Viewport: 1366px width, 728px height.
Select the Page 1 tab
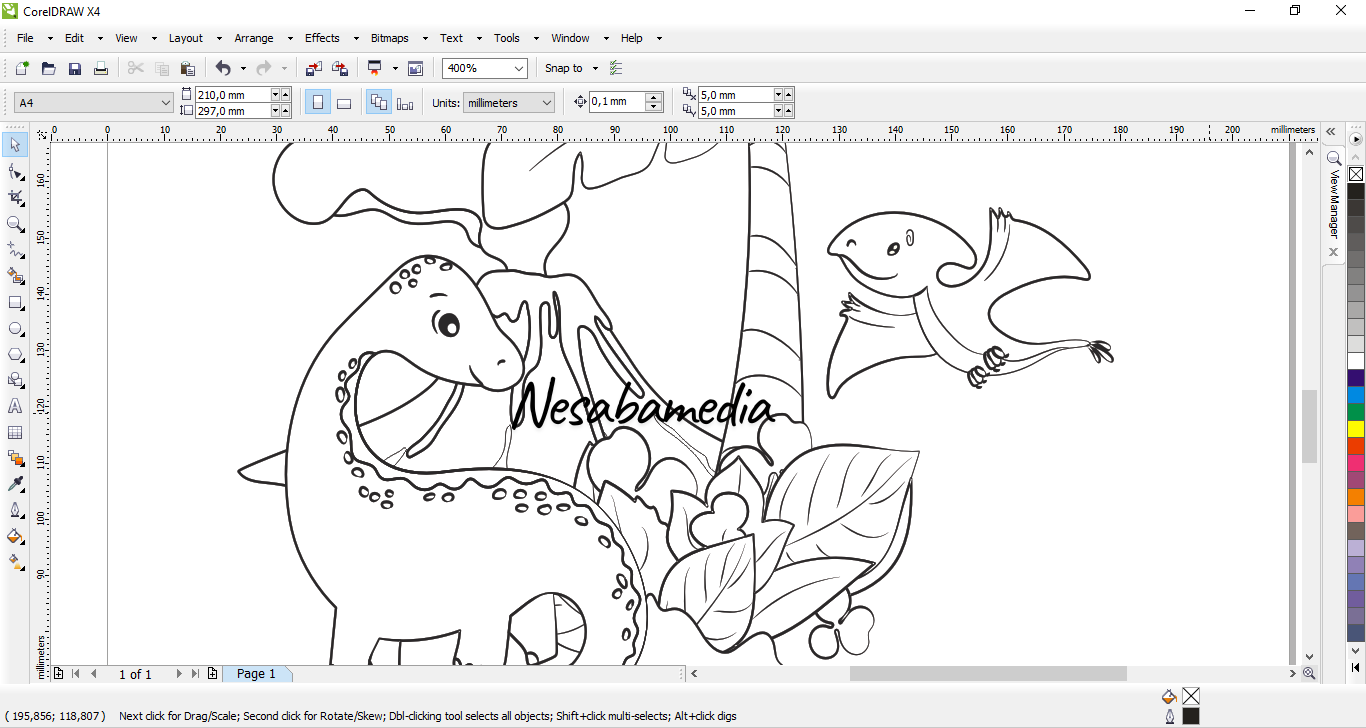click(256, 674)
